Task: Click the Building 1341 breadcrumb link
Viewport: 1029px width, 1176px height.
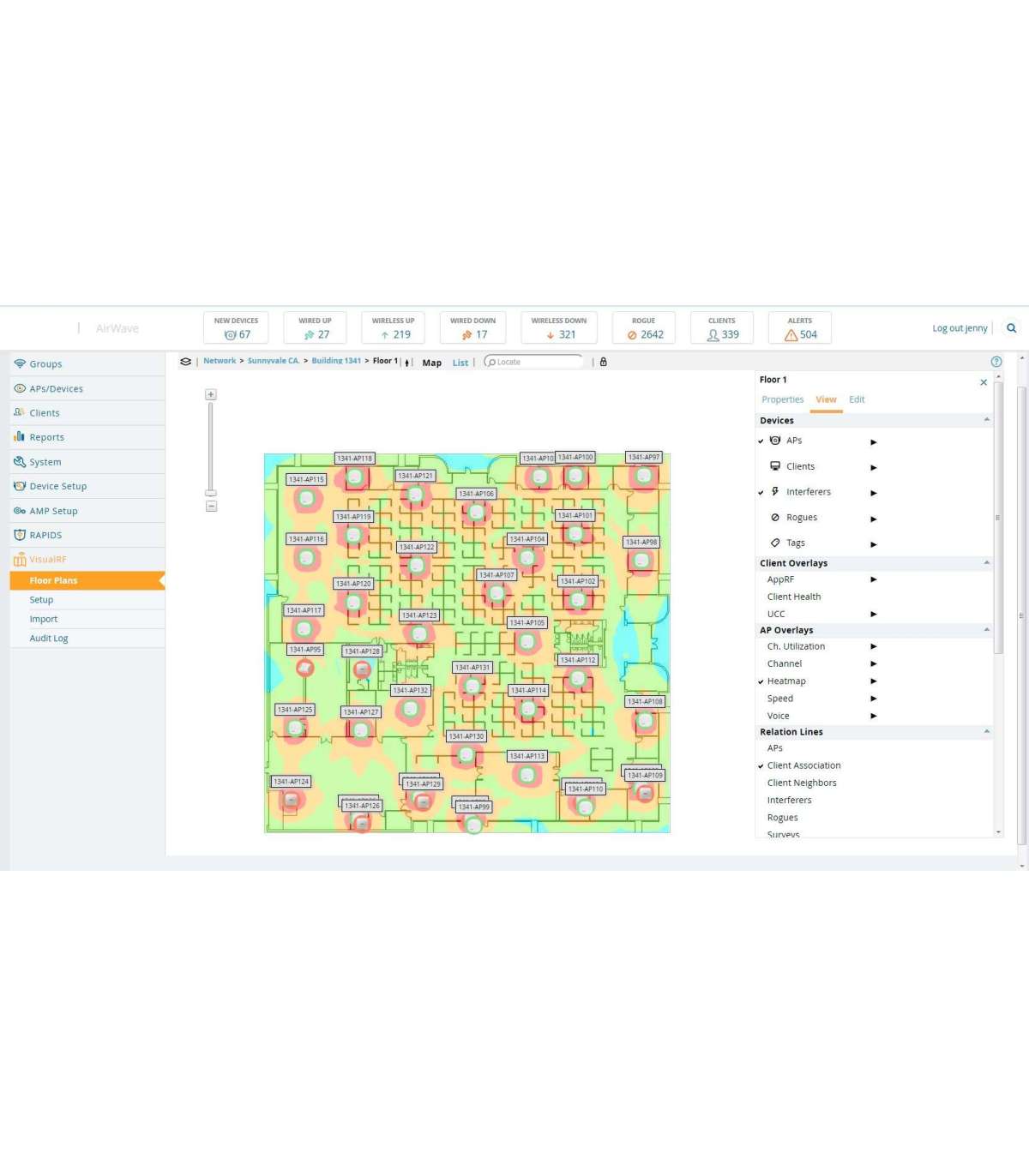Action: (336, 361)
